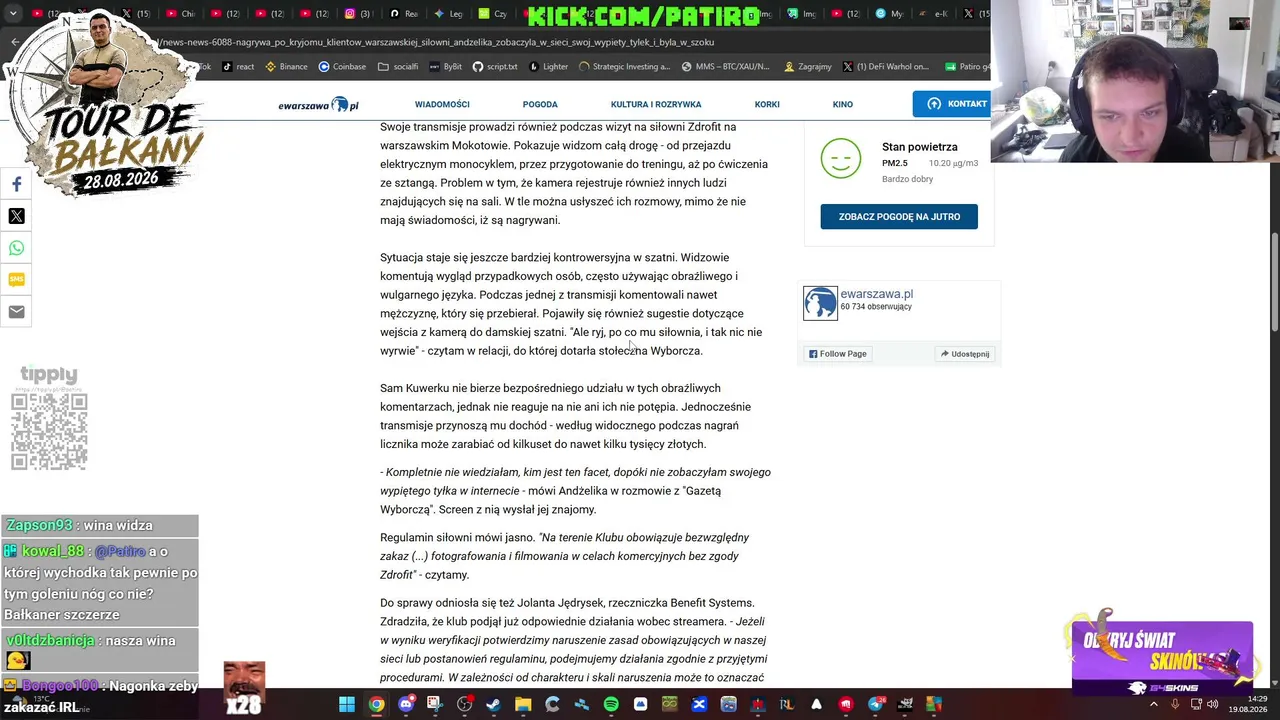Open the script.txt GitHub bookmark

(x=494, y=67)
